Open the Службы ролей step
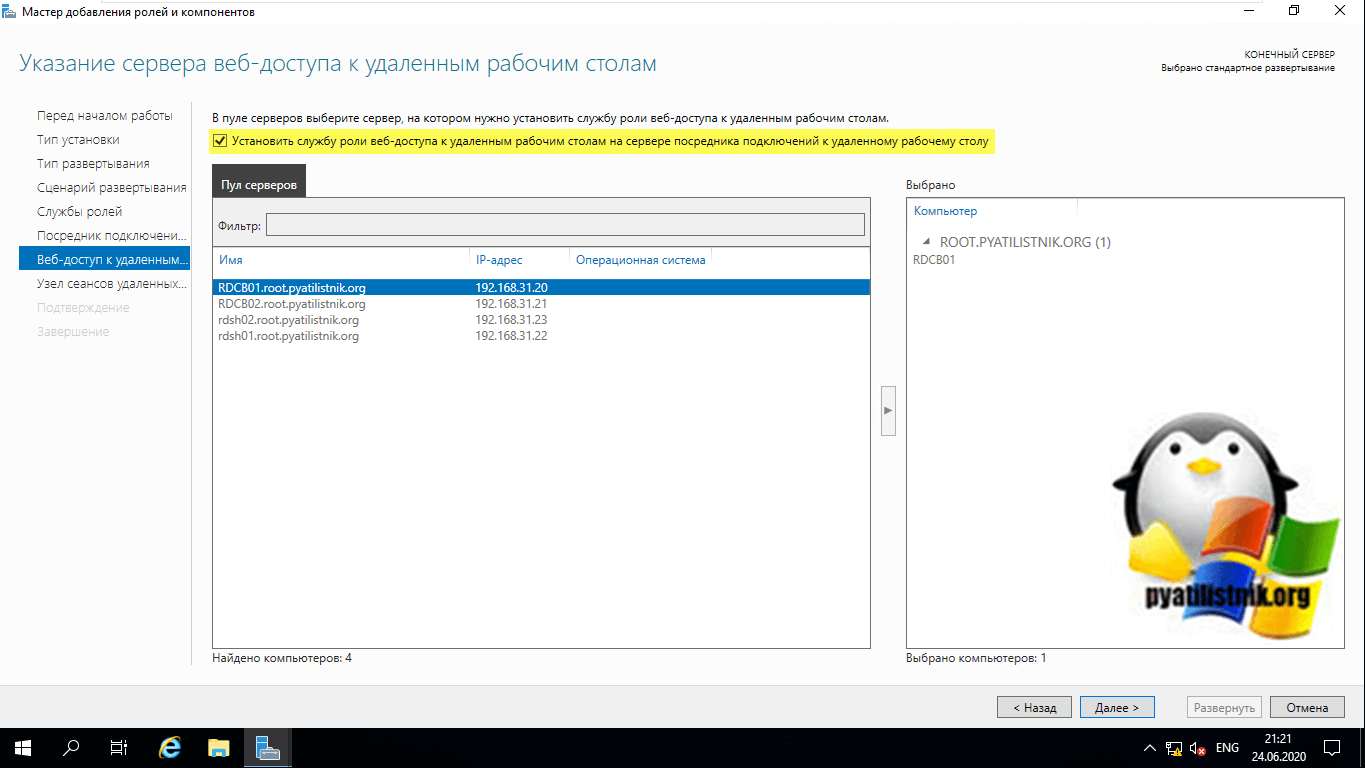The width and height of the screenshot is (1365, 768). (x=79, y=212)
